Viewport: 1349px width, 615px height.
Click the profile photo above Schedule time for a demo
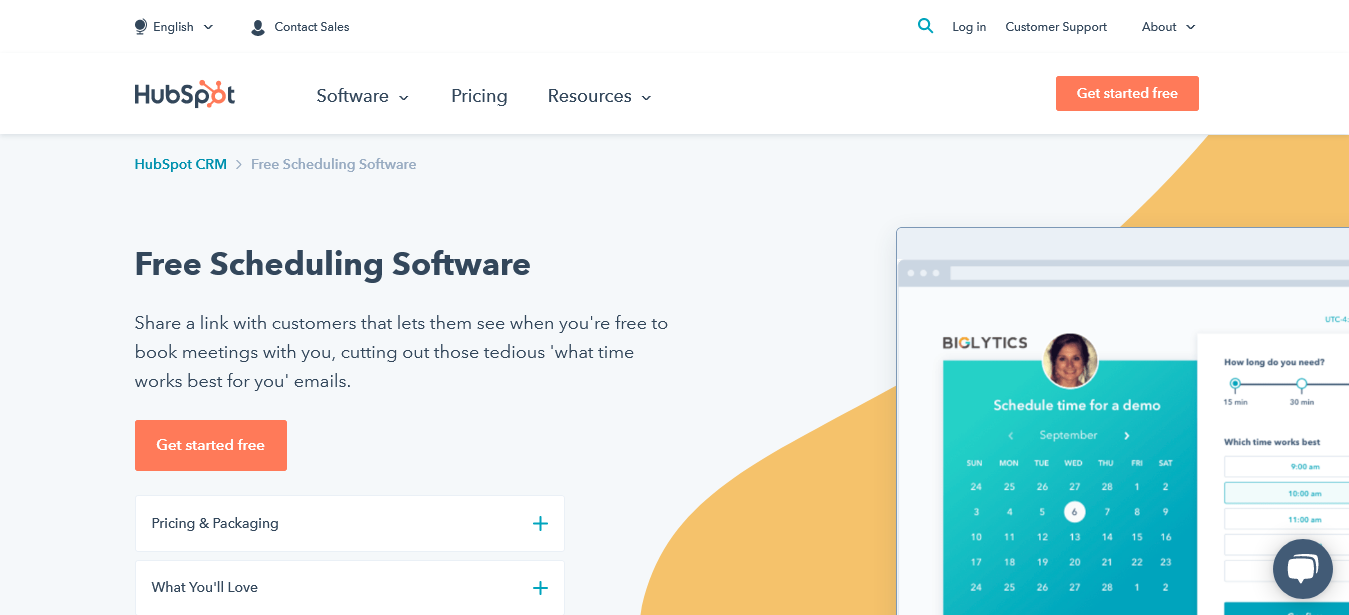[1072, 361]
